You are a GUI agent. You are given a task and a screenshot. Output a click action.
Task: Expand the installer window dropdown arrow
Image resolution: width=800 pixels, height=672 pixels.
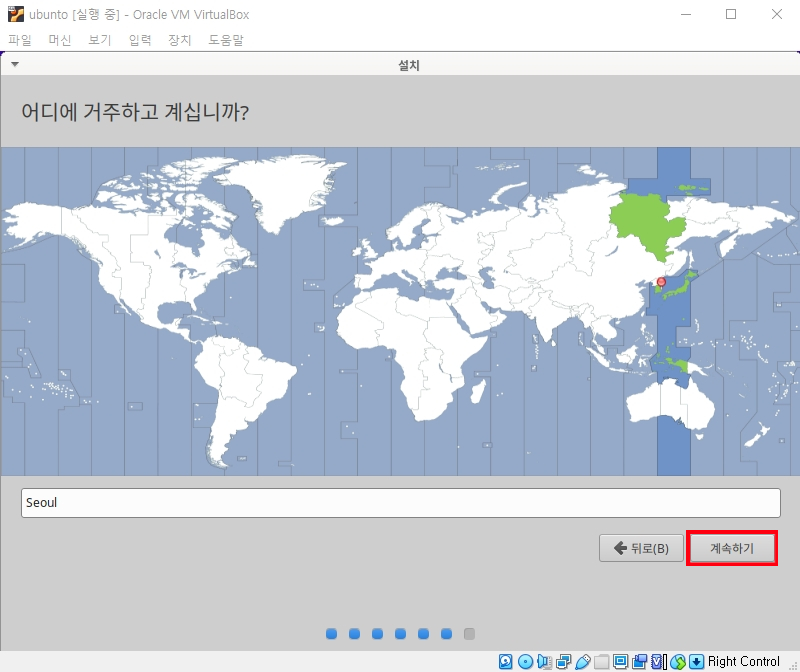click(15, 64)
